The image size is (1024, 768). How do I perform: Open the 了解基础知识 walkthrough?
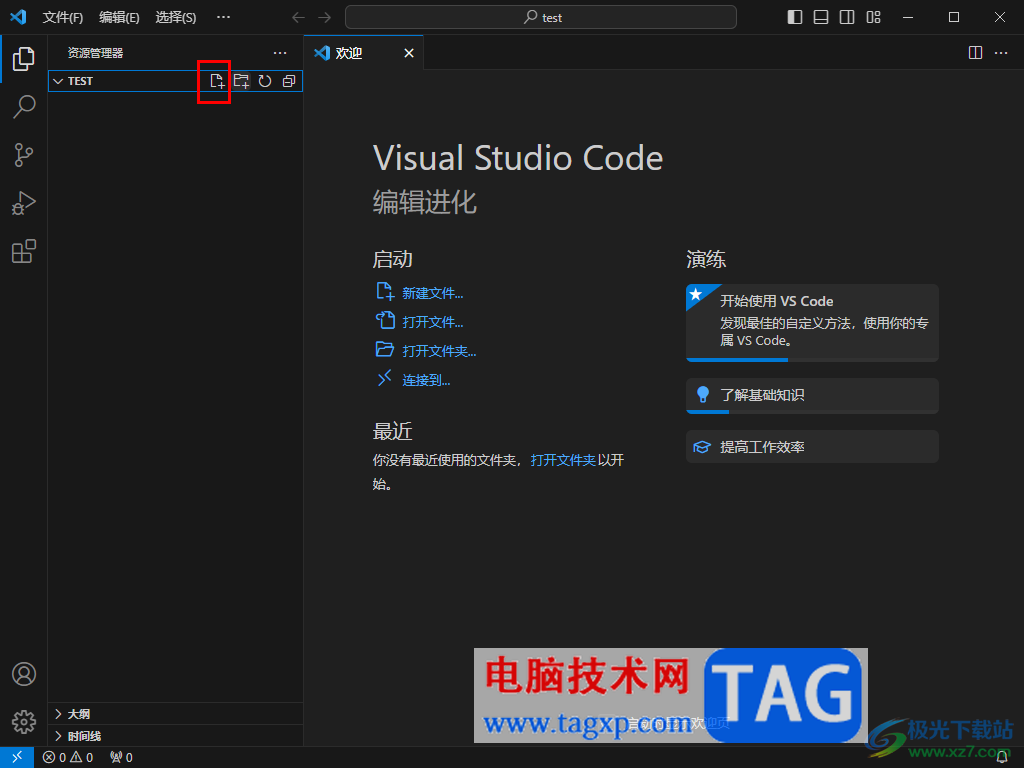pos(812,395)
